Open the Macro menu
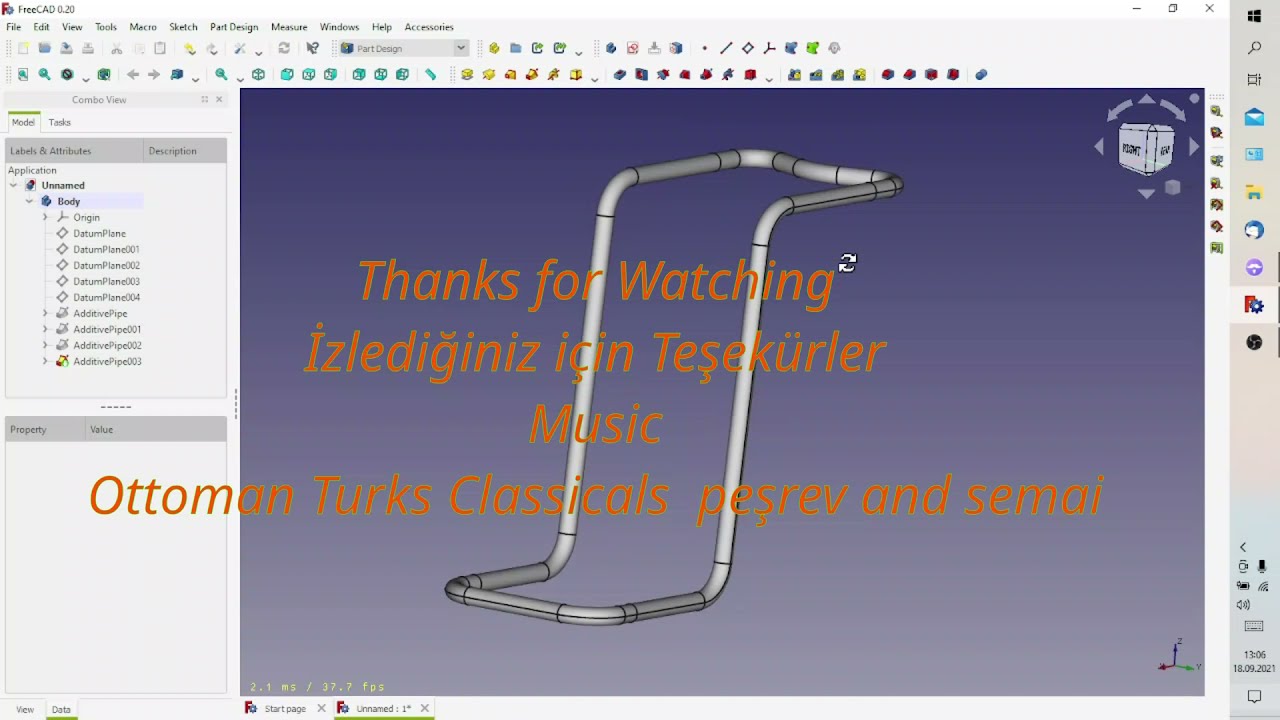This screenshot has width=1280, height=720. coord(143,27)
